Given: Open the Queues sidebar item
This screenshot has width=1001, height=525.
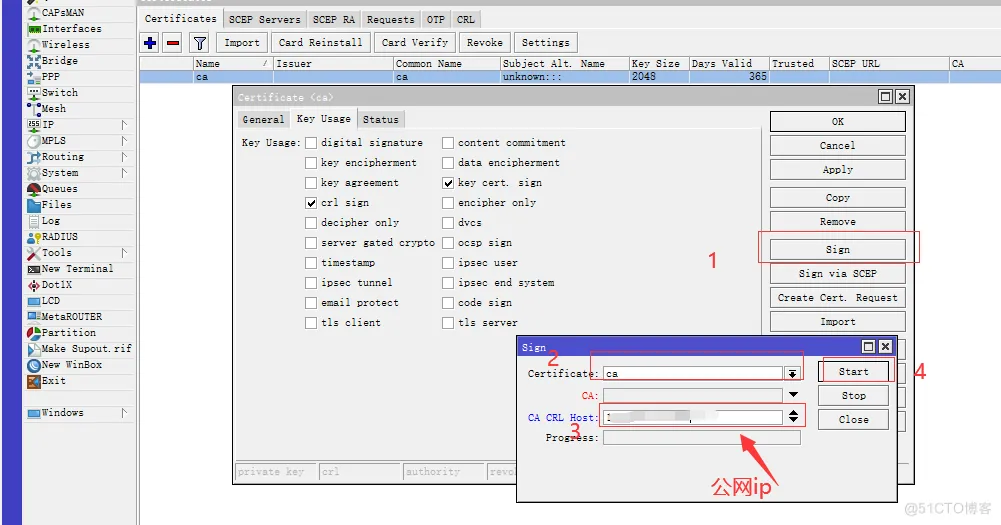Looking at the screenshot, I should pyautogui.click(x=59, y=189).
